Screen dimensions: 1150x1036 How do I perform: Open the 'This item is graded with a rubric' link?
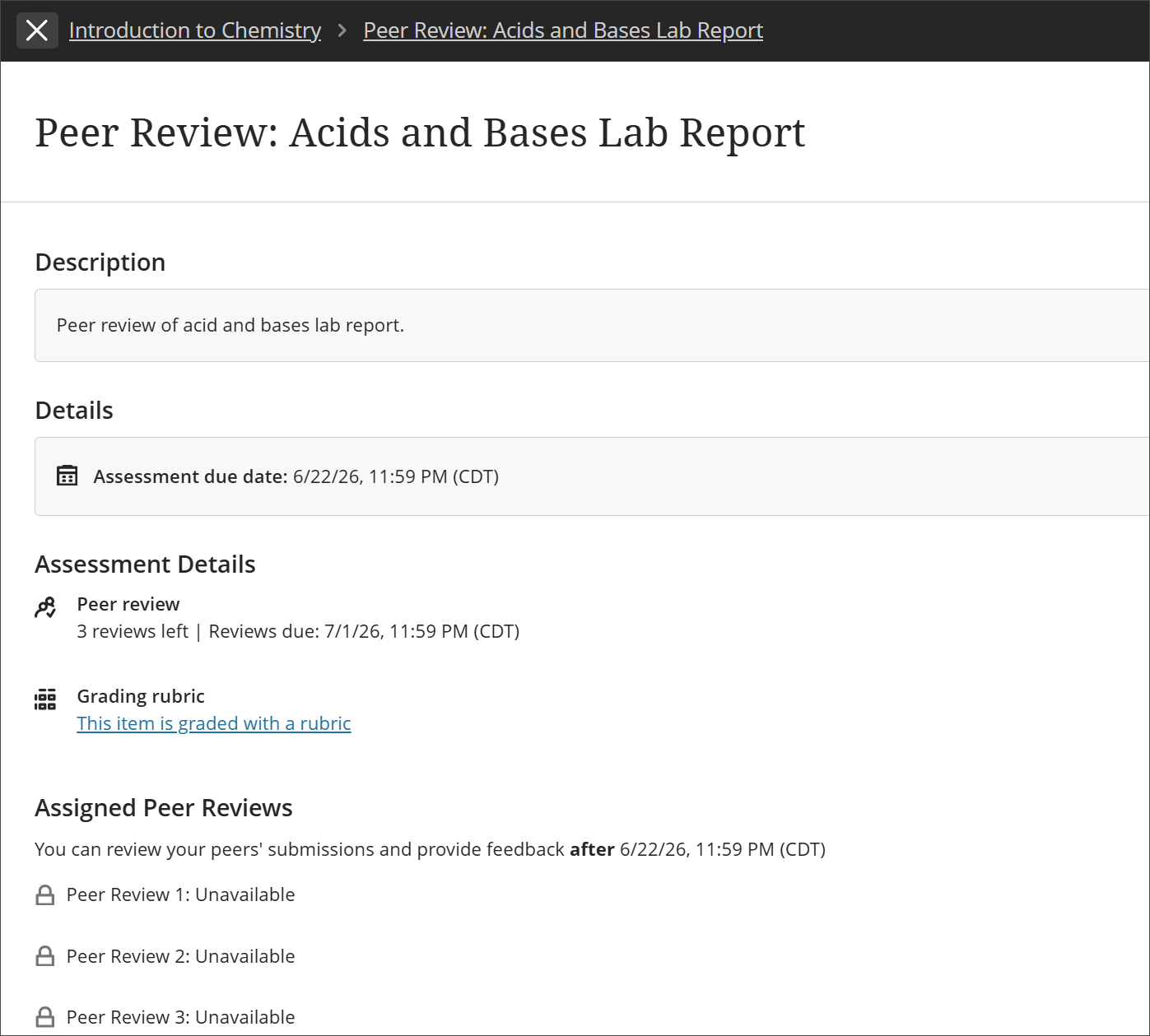[x=214, y=723]
